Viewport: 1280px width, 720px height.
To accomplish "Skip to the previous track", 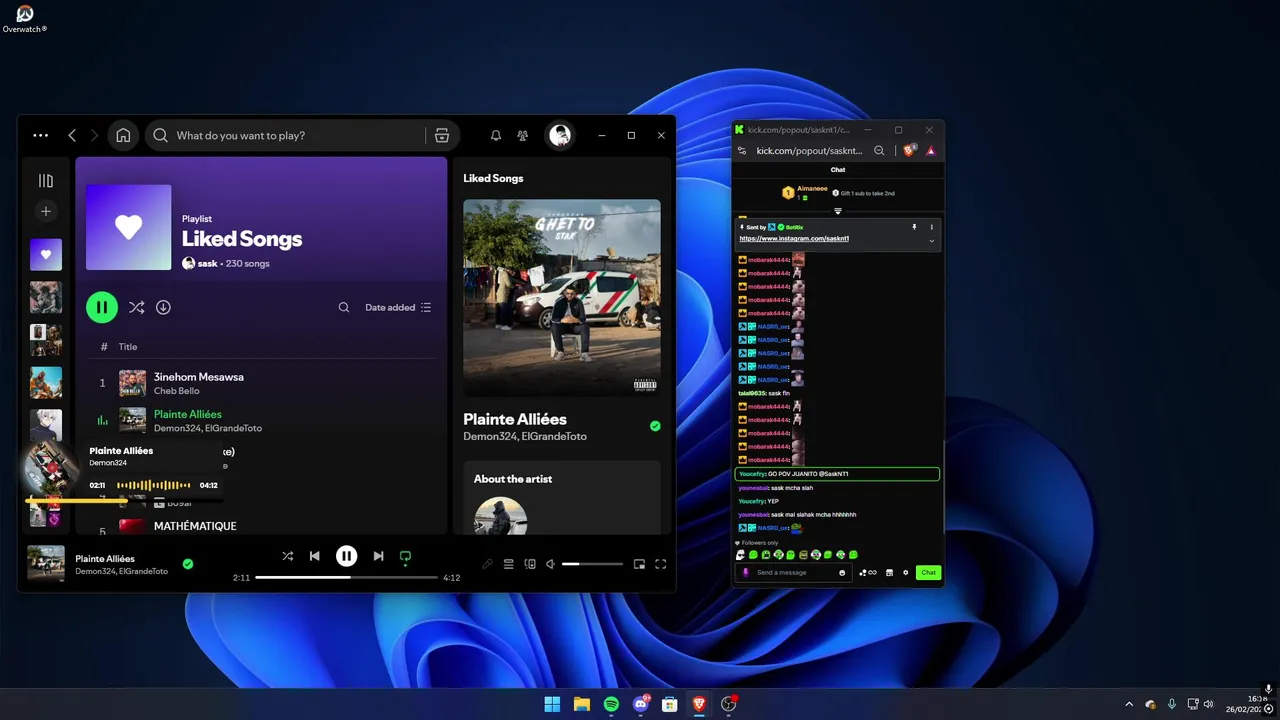I will [314, 556].
